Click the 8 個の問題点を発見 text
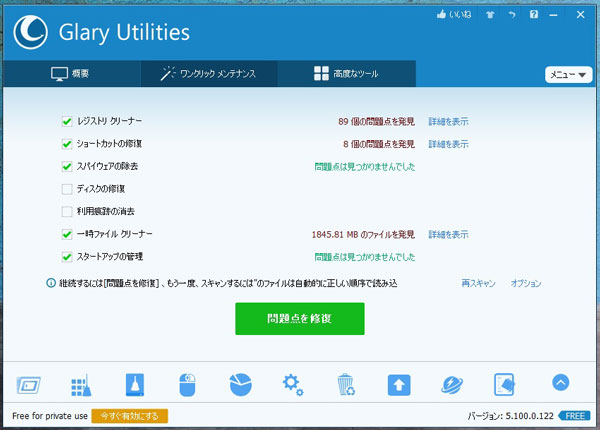Screen dimensions: 600x430 click(x=379, y=144)
